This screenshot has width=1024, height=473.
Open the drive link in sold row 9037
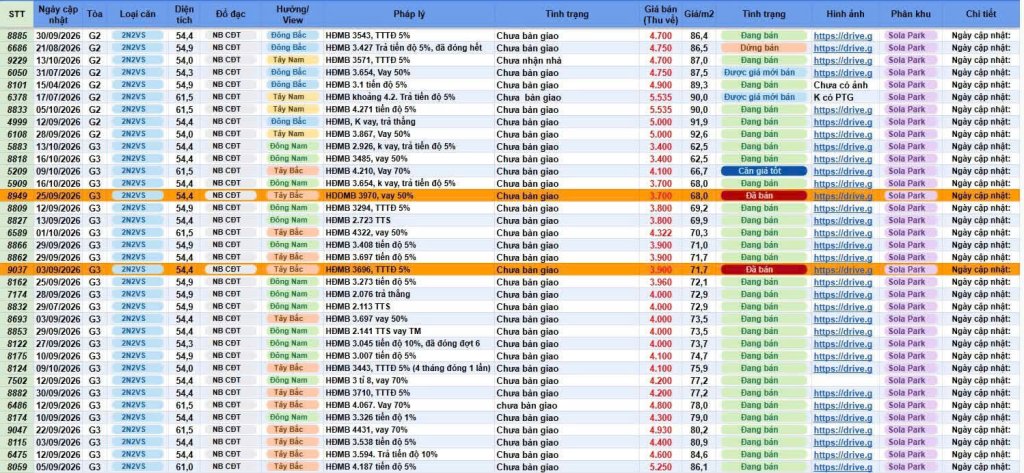click(842, 270)
